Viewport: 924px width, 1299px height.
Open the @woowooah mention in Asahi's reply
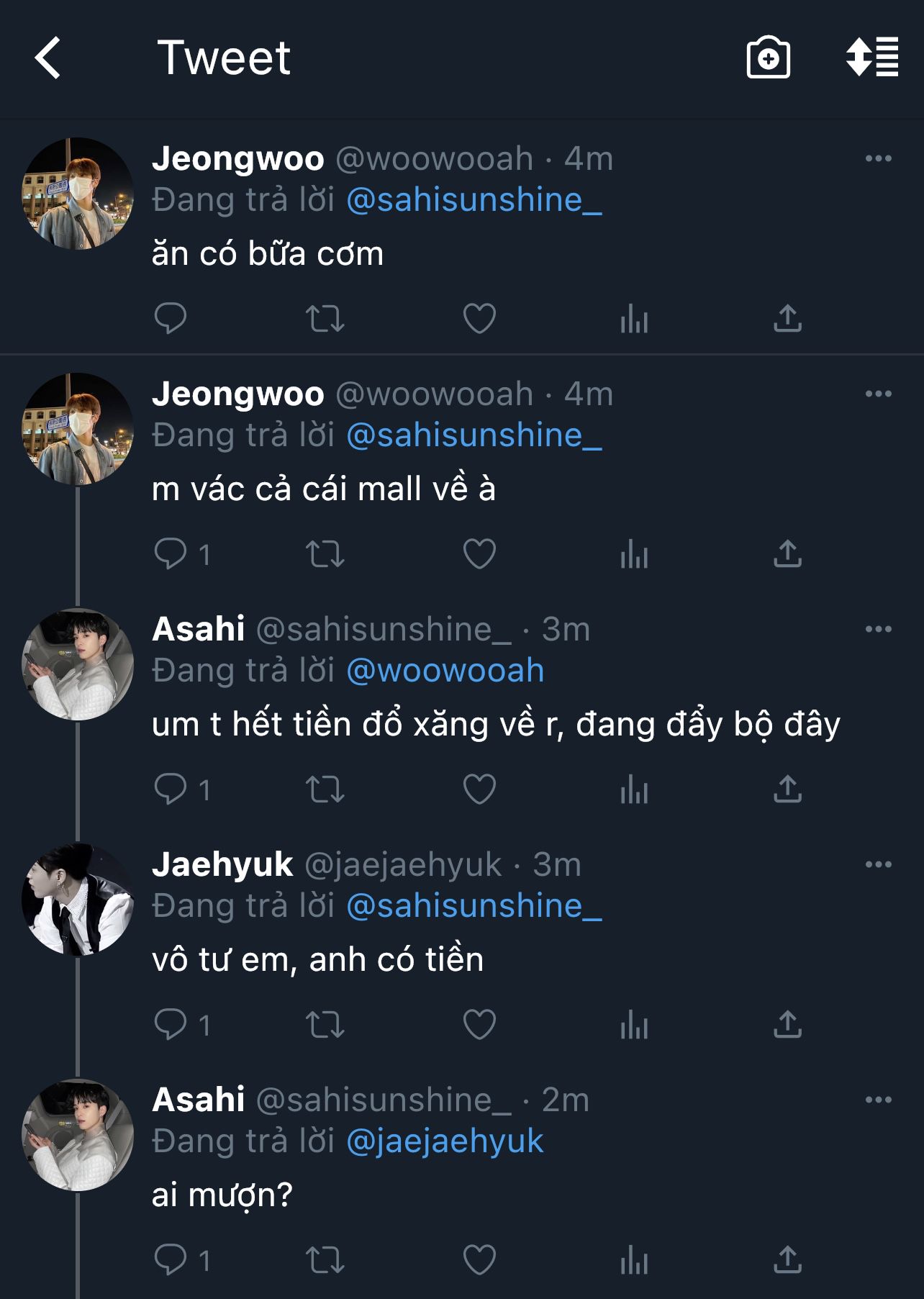point(445,671)
